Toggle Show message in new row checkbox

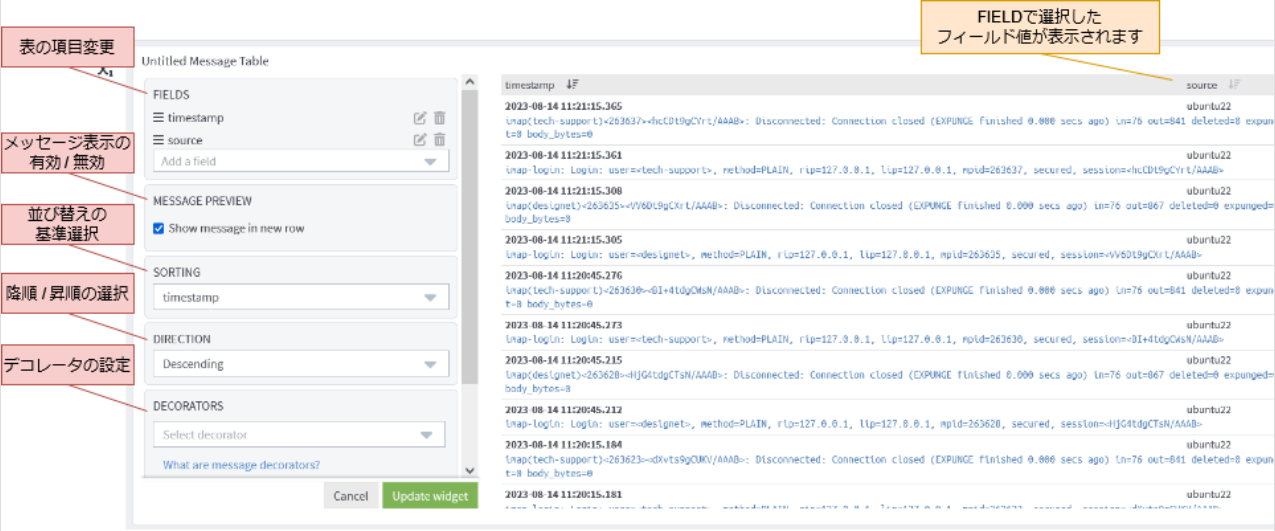coord(159,228)
